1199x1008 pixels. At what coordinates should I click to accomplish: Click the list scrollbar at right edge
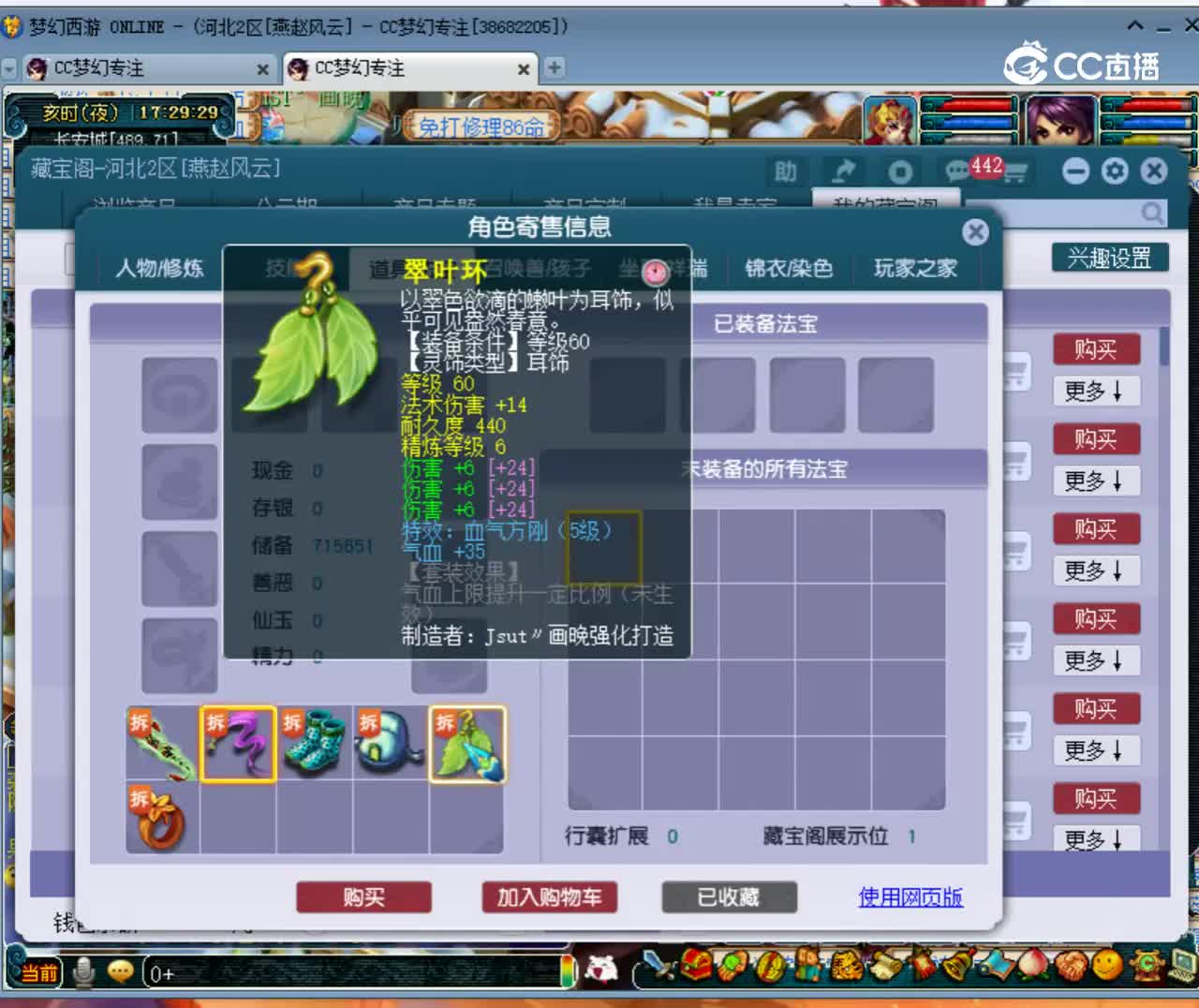click(1164, 347)
